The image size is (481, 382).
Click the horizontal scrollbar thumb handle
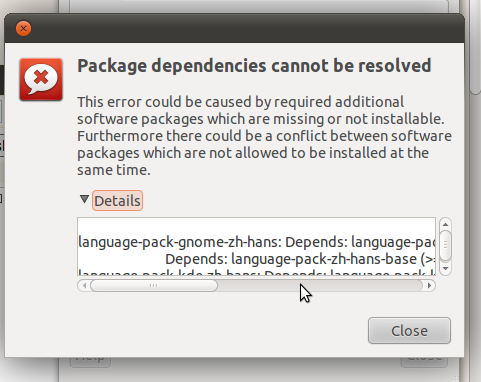click(154, 286)
